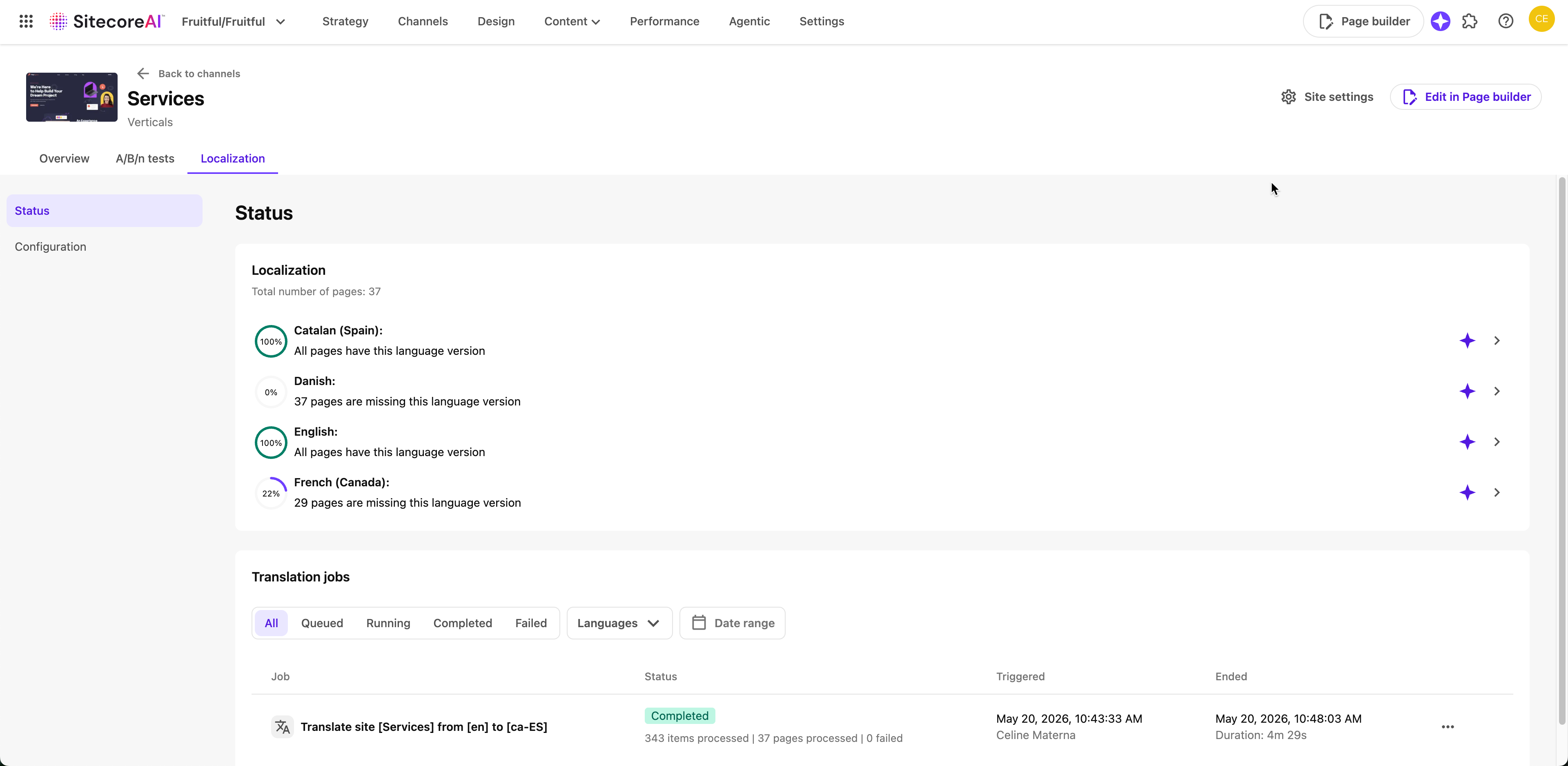Click the AI translate sparkle for Danish
This screenshot has height=766, width=1568.
(1467, 391)
